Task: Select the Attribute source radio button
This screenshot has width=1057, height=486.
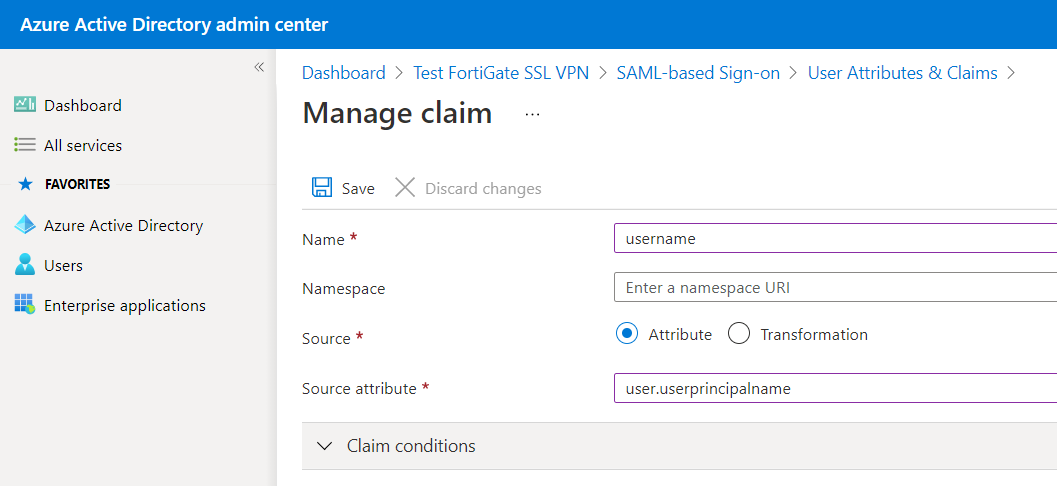Action: click(627, 334)
